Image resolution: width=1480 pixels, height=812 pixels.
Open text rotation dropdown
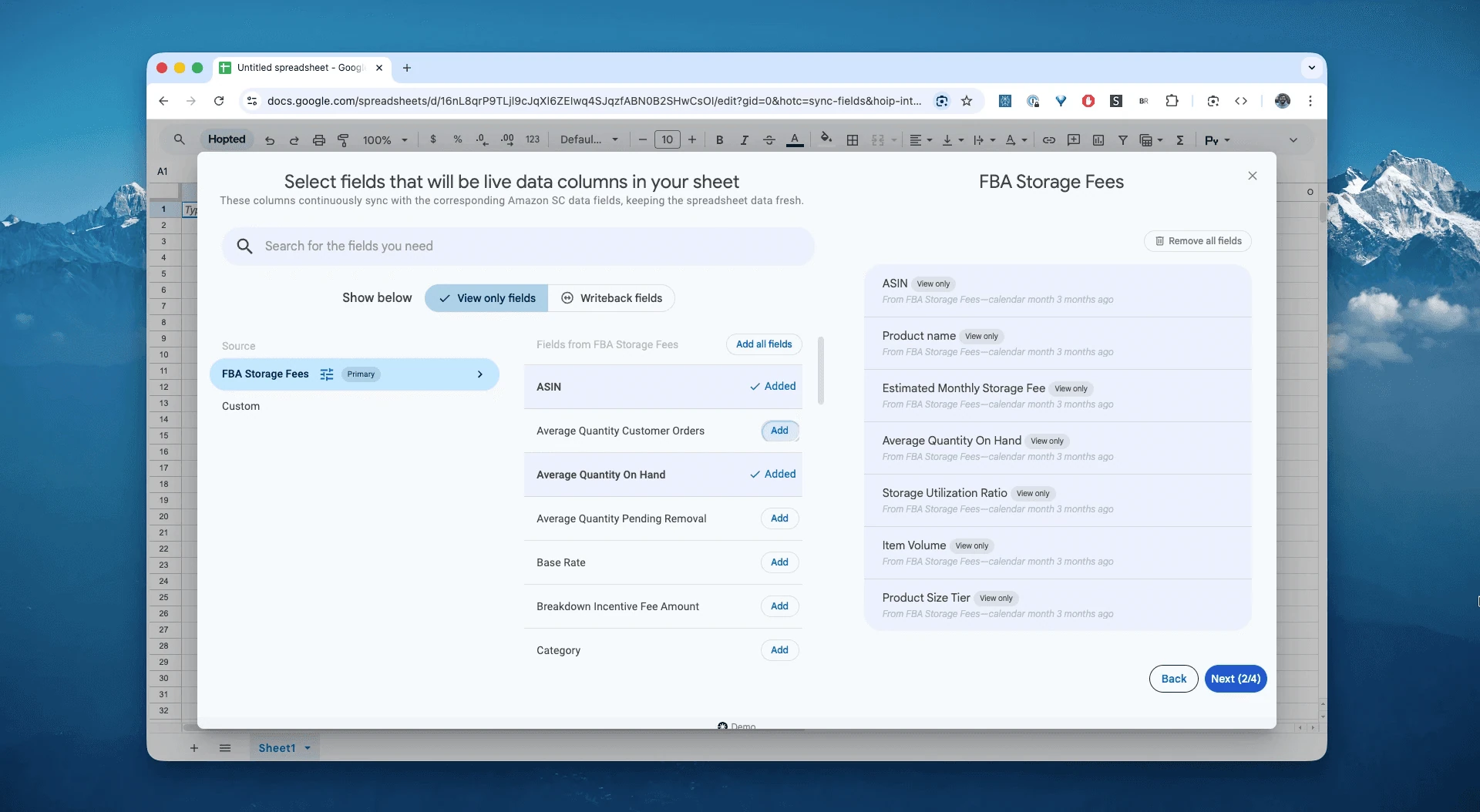pos(1017,139)
